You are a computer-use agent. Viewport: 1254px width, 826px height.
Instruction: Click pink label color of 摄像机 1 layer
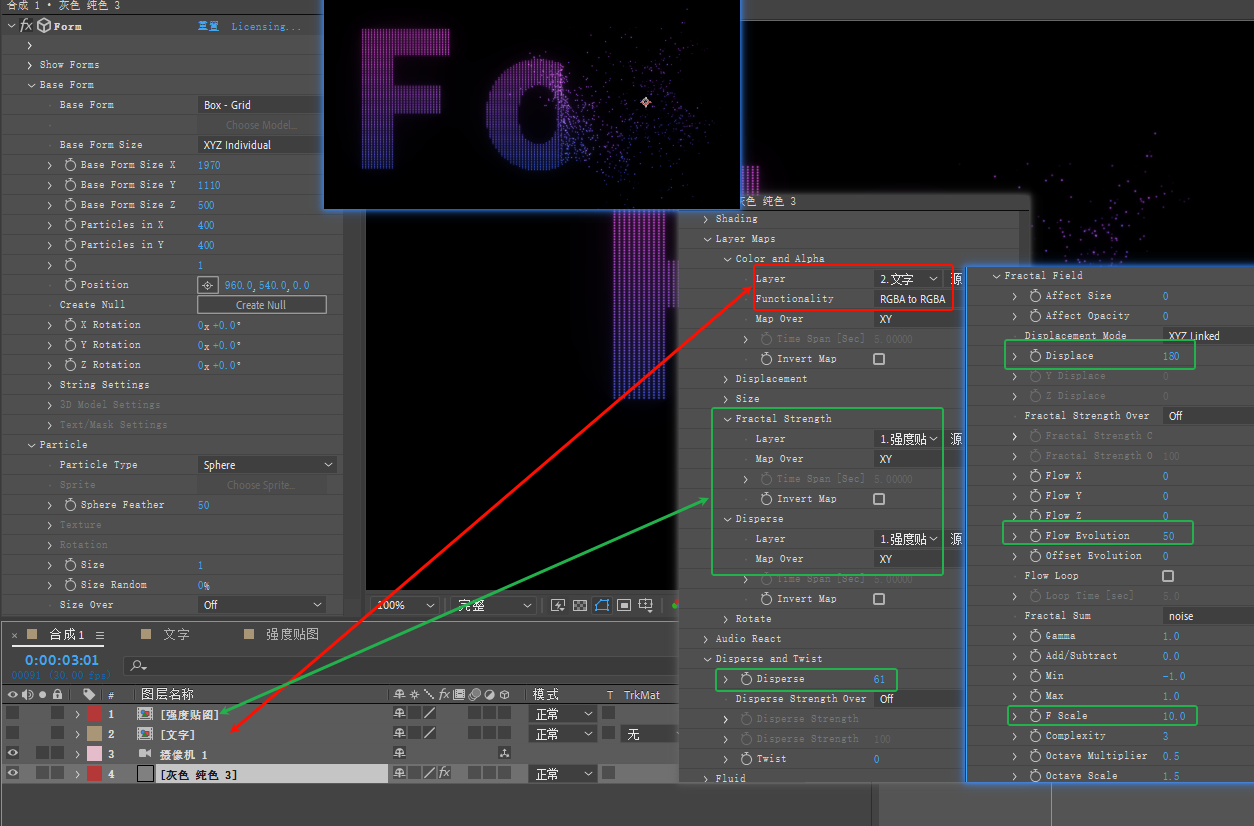click(x=94, y=754)
